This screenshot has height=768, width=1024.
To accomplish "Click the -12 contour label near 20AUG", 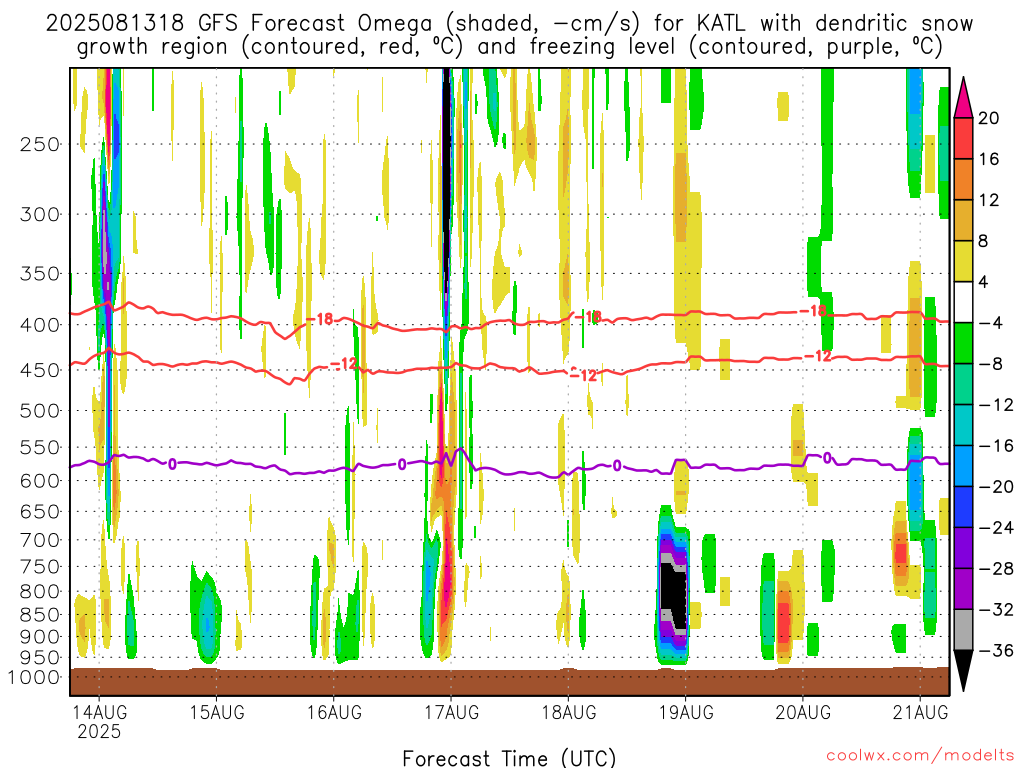I will [x=817, y=356].
